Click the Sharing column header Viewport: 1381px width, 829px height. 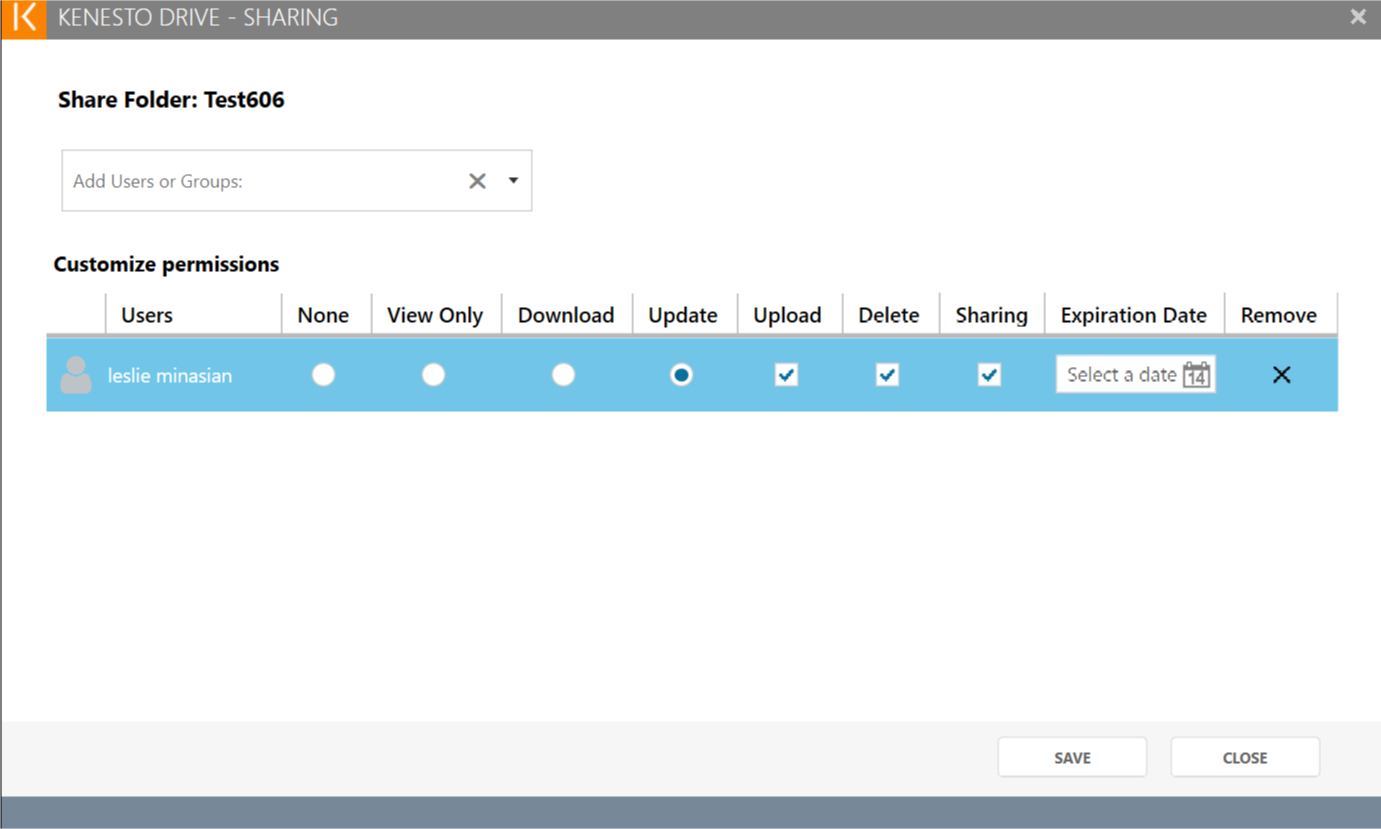(992, 315)
